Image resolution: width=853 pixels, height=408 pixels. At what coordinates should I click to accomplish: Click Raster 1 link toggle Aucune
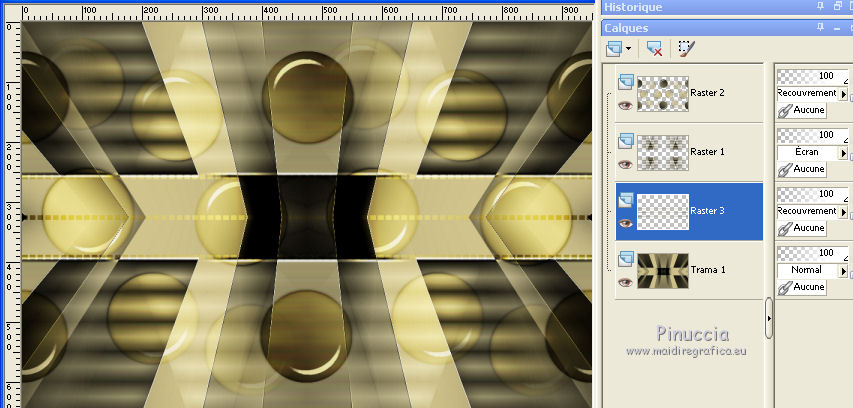click(801, 169)
